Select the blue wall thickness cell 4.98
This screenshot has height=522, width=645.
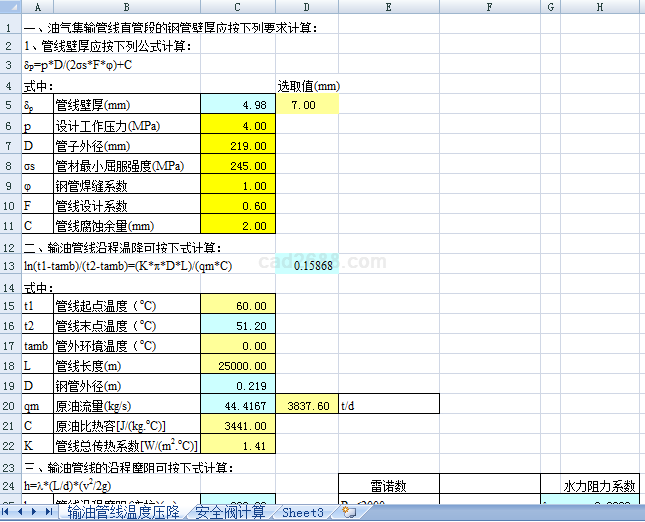click(x=237, y=105)
